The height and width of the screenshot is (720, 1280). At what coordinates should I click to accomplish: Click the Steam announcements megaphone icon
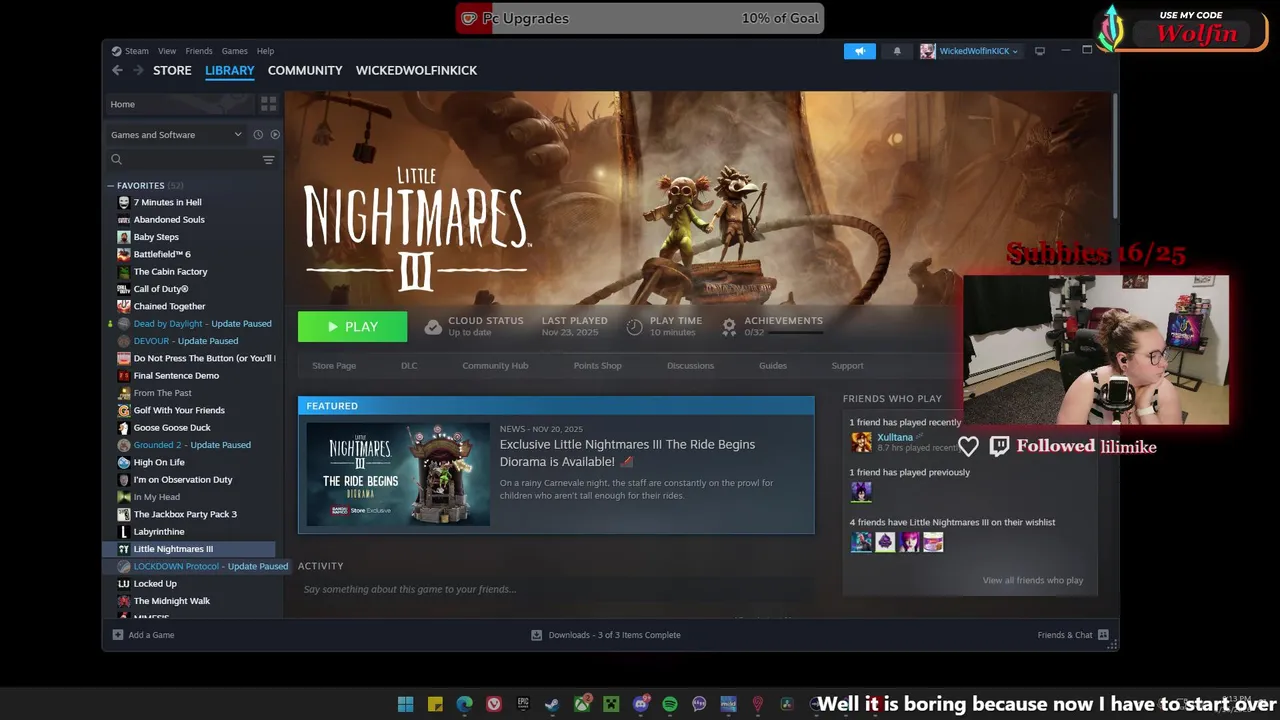(x=859, y=51)
